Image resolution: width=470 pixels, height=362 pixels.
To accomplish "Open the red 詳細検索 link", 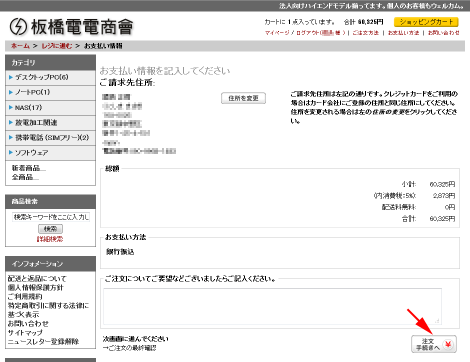I will [x=50, y=239].
